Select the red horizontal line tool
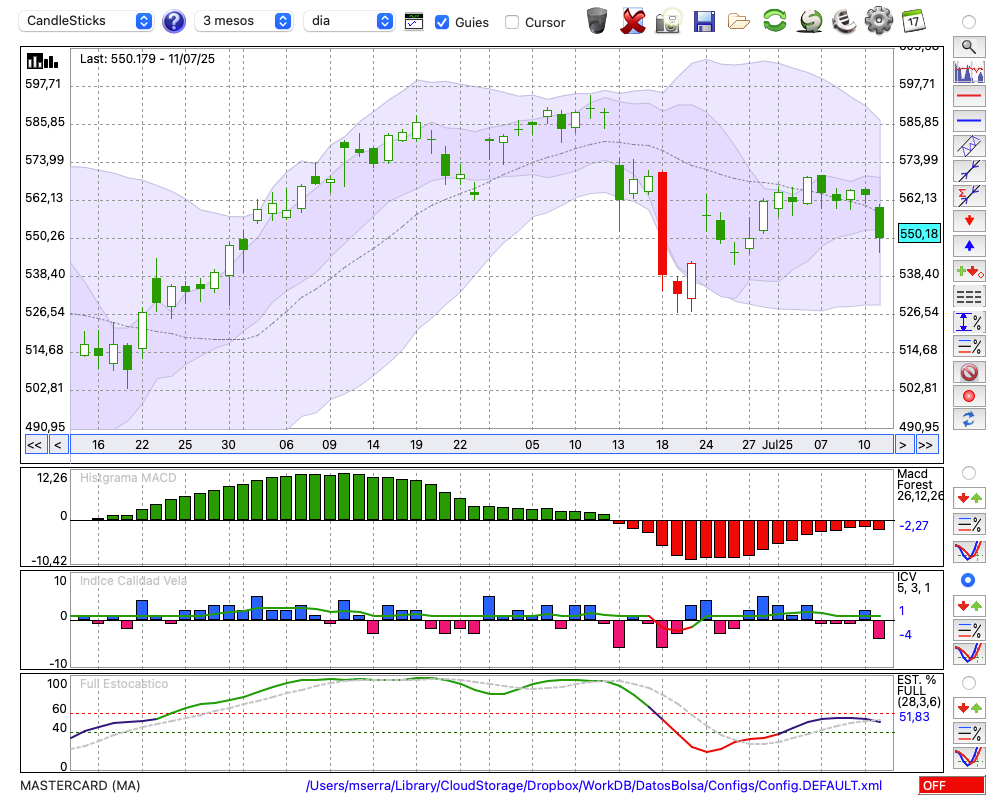 (x=969, y=96)
